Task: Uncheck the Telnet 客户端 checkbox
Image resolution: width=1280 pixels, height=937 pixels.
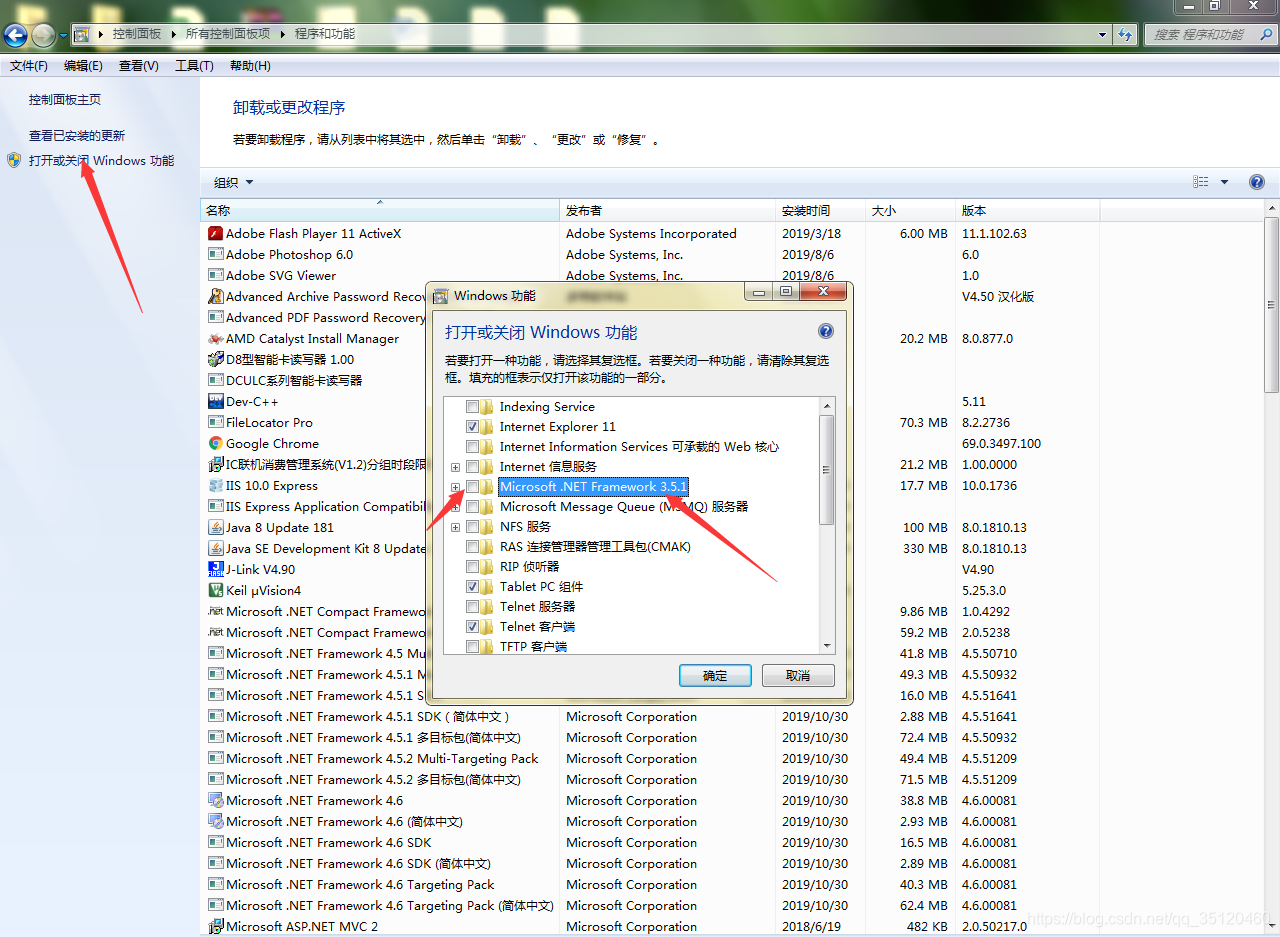Action: coord(472,627)
